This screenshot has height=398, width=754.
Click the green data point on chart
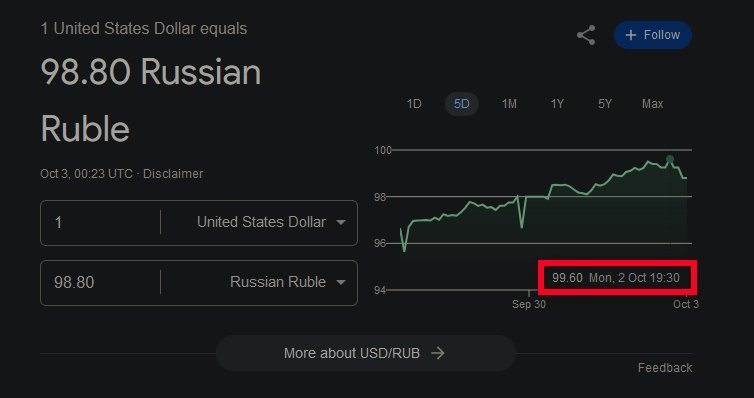670,159
